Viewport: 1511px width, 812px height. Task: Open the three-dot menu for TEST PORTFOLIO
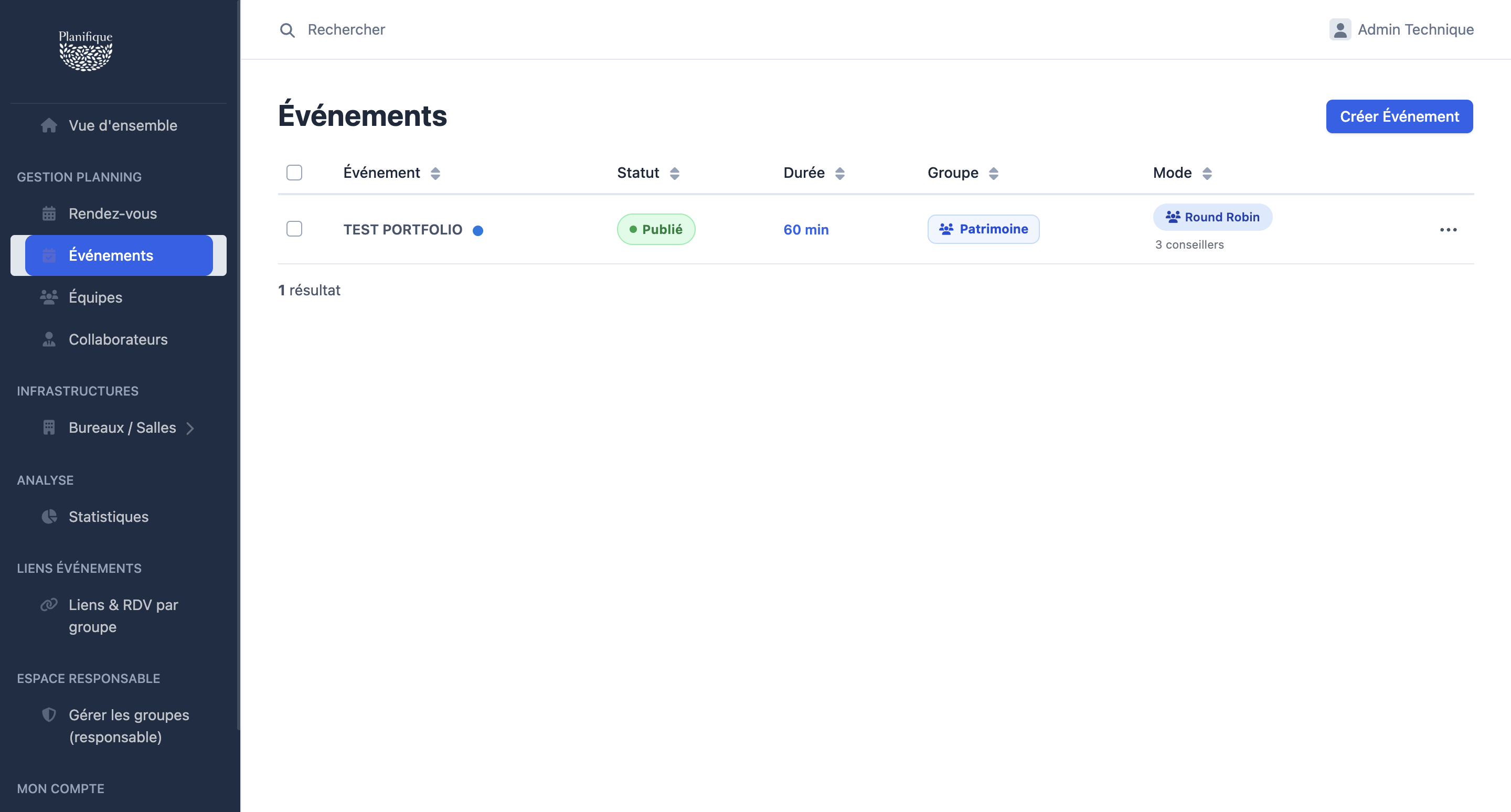pos(1448,230)
